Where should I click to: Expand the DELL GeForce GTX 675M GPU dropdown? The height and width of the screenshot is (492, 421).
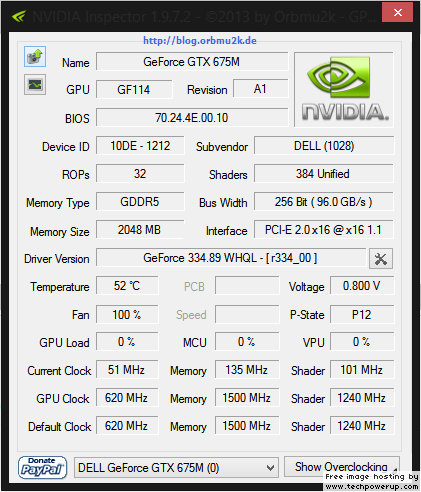click(x=176, y=468)
